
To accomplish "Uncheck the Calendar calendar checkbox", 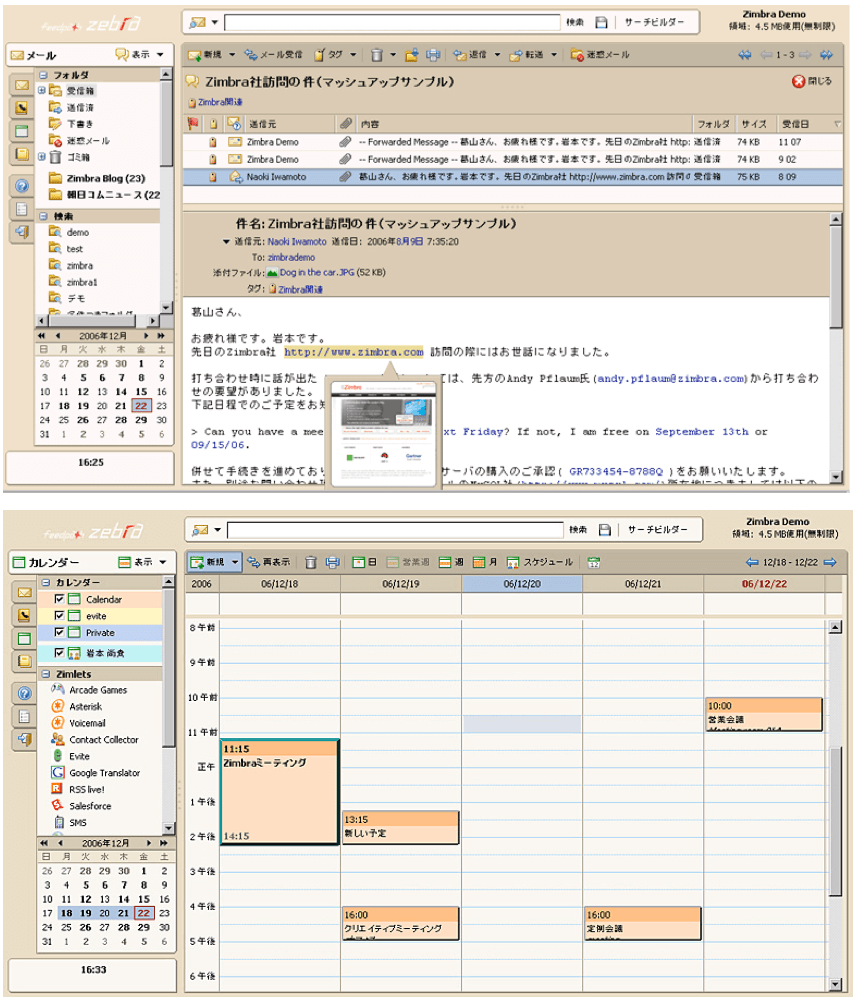I will click(x=59, y=599).
